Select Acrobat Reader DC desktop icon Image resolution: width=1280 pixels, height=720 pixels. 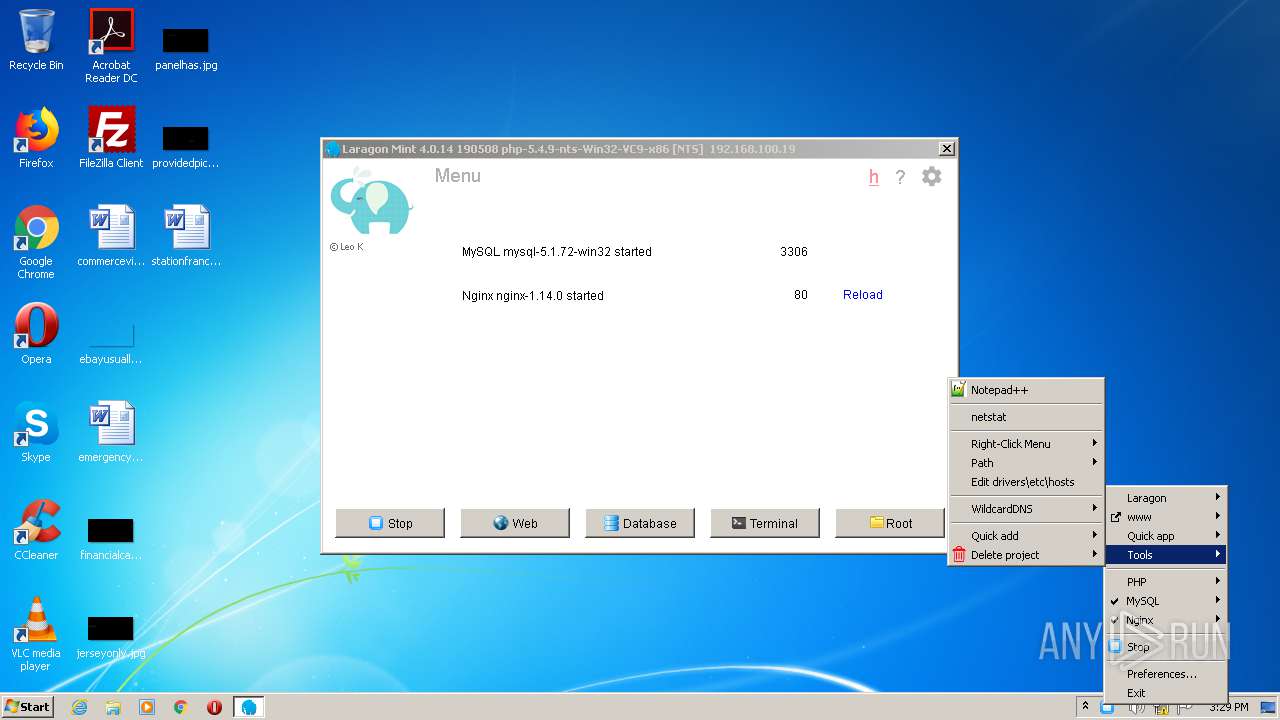(111, 46)
